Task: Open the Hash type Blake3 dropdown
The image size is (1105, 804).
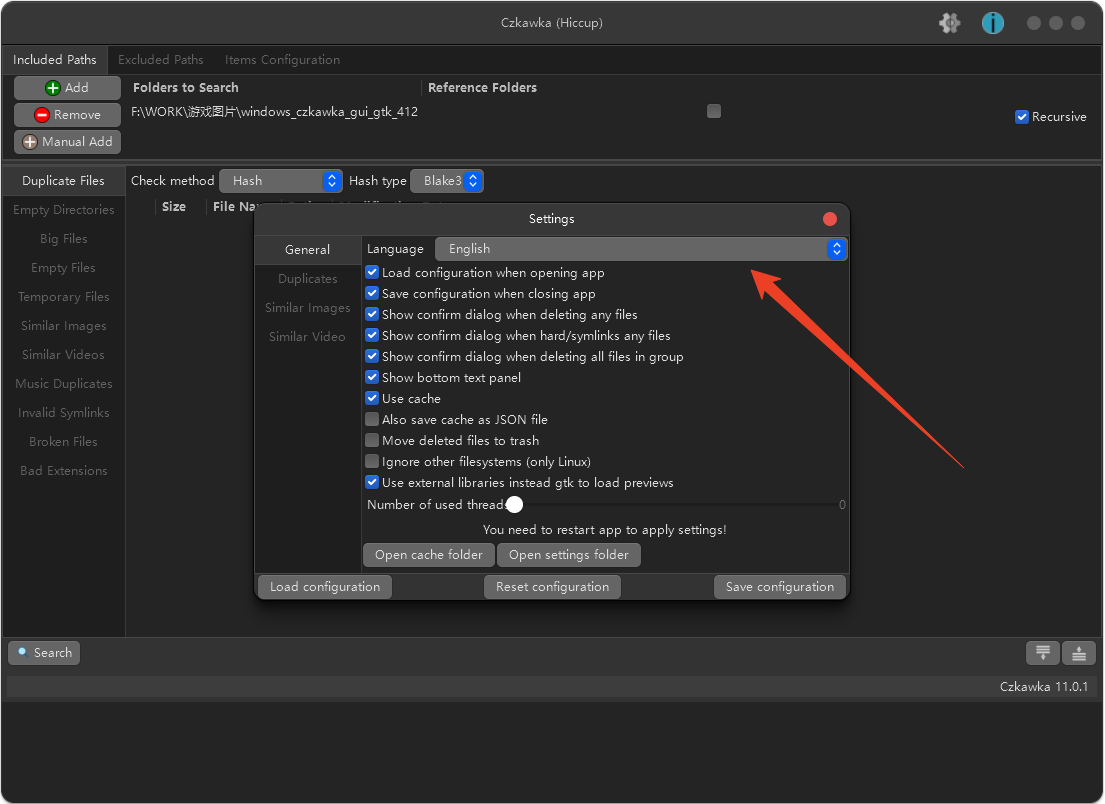Action: 447,181
